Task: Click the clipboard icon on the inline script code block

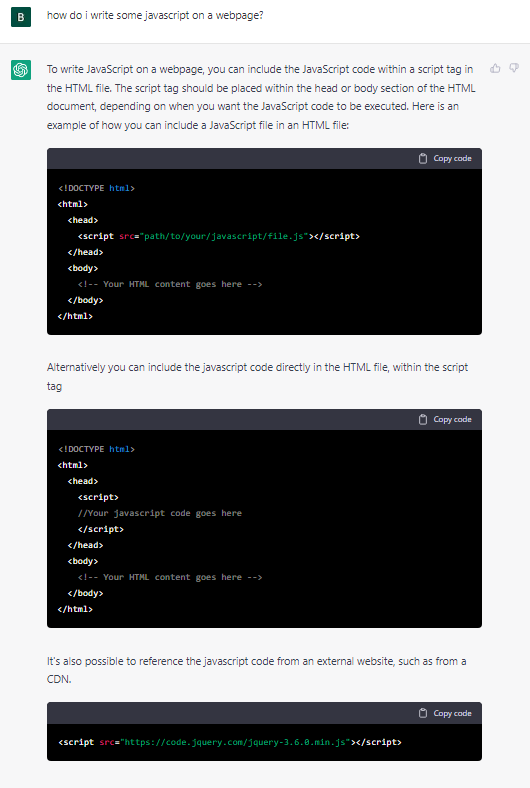Action: tap(423, 419)
